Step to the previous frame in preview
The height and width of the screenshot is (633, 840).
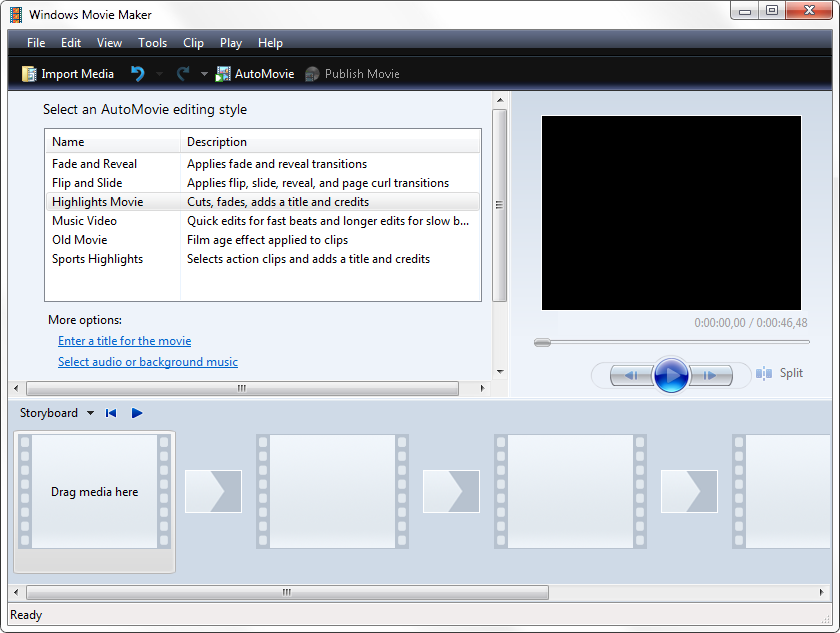pos(631,375)
